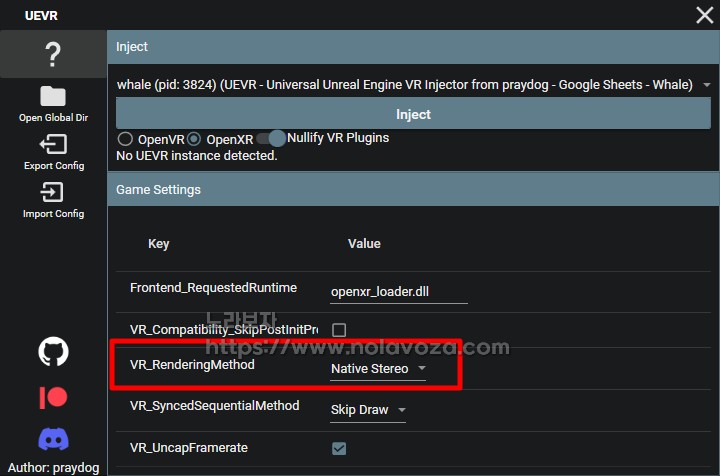Select the VR_SyncedSequentialMethod key label
This screenshot has width=720, height=476.
click(x=214, y=406)
